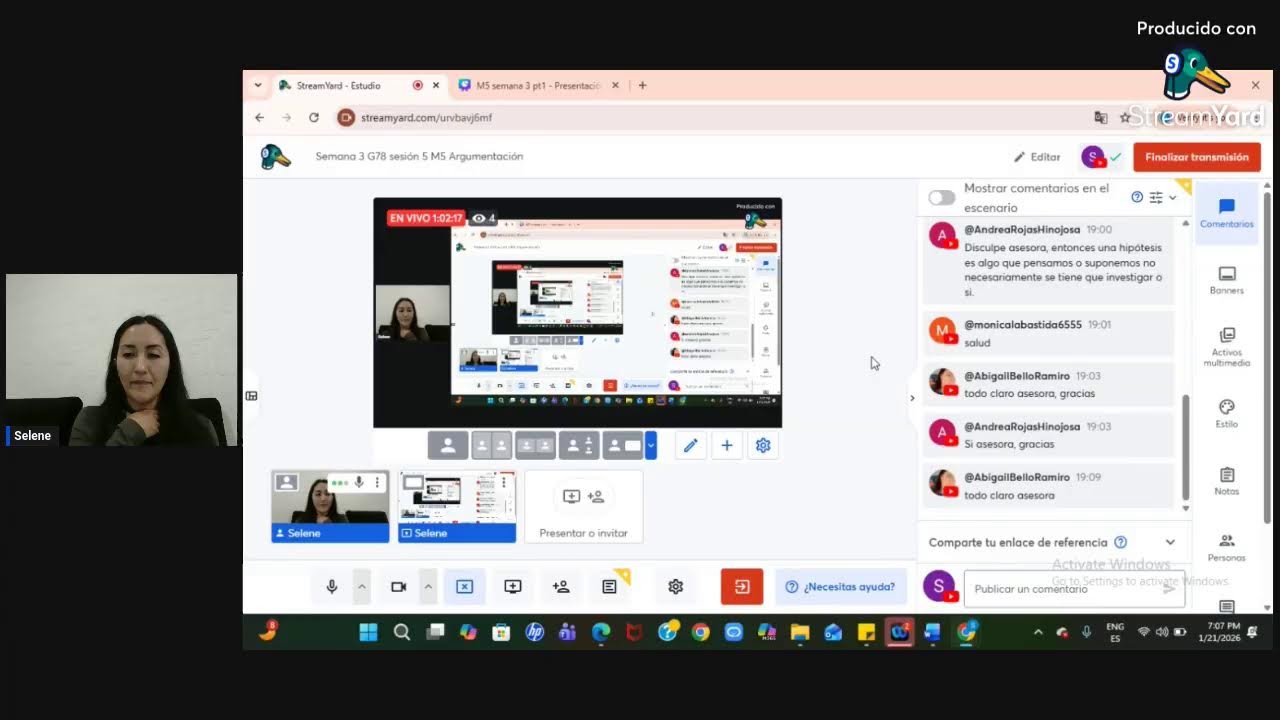This screenshot has height=720, width=1280.
Task: Expand the comment filter settings dropdown
Action: pos(1161,197)
